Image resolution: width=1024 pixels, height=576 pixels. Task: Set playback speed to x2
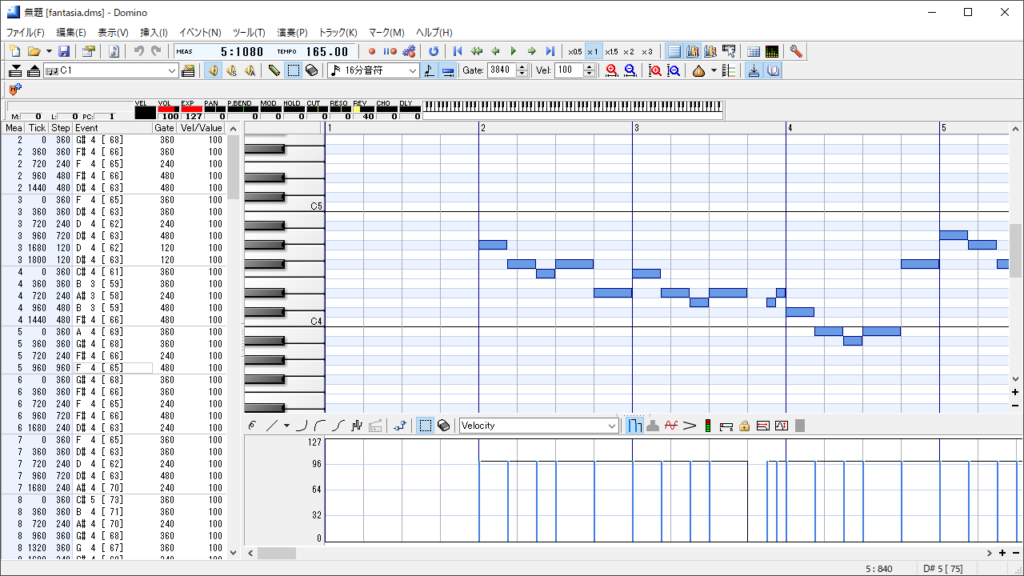tap(629, 52)
